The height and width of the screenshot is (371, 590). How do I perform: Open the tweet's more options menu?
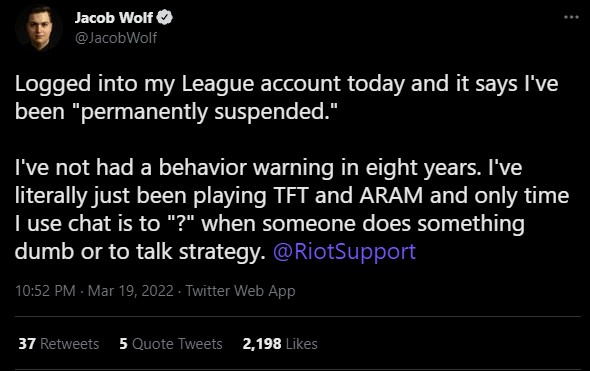coord(571,17)
